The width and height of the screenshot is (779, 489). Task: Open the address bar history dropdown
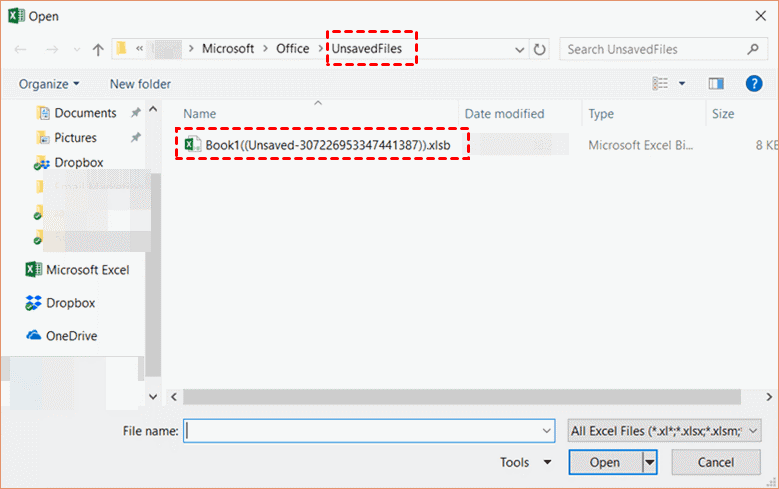tap(519, 50)
